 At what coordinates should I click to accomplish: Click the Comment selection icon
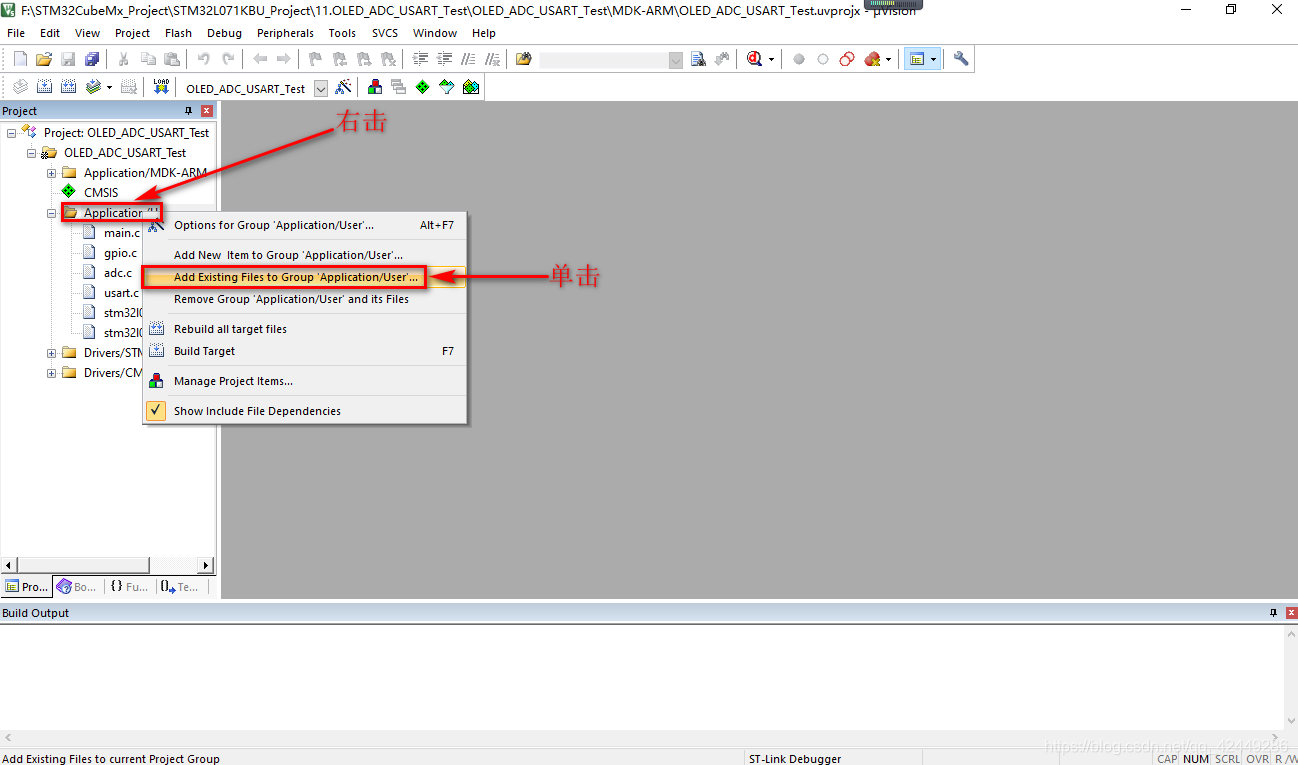tap(468, 59)
